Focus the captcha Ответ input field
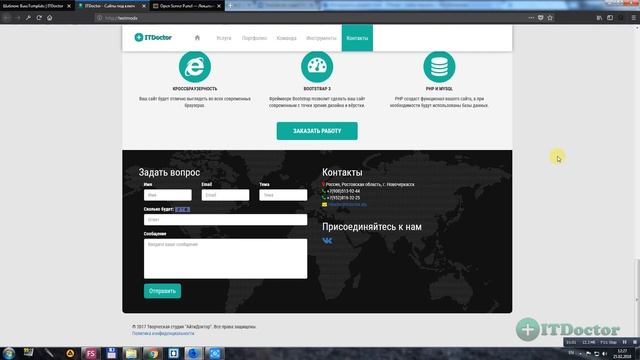The height and width of the screenshot is (360, 640). [x=225, y=220]
